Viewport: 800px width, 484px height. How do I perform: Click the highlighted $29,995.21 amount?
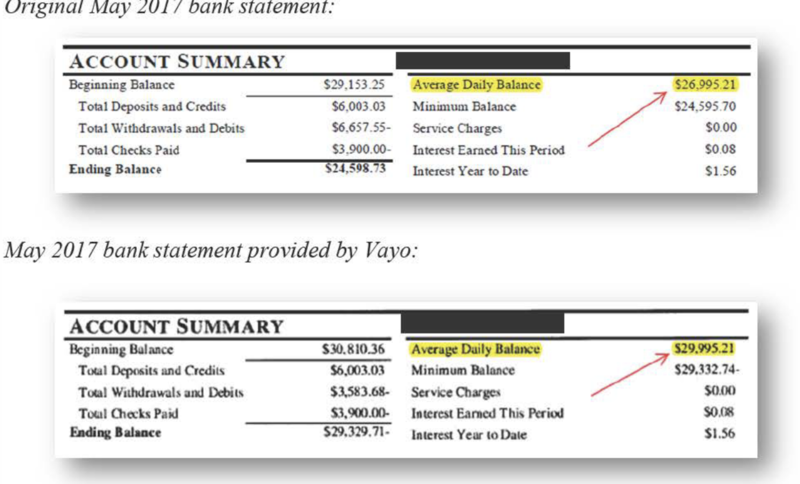click(x=705, y=350)
